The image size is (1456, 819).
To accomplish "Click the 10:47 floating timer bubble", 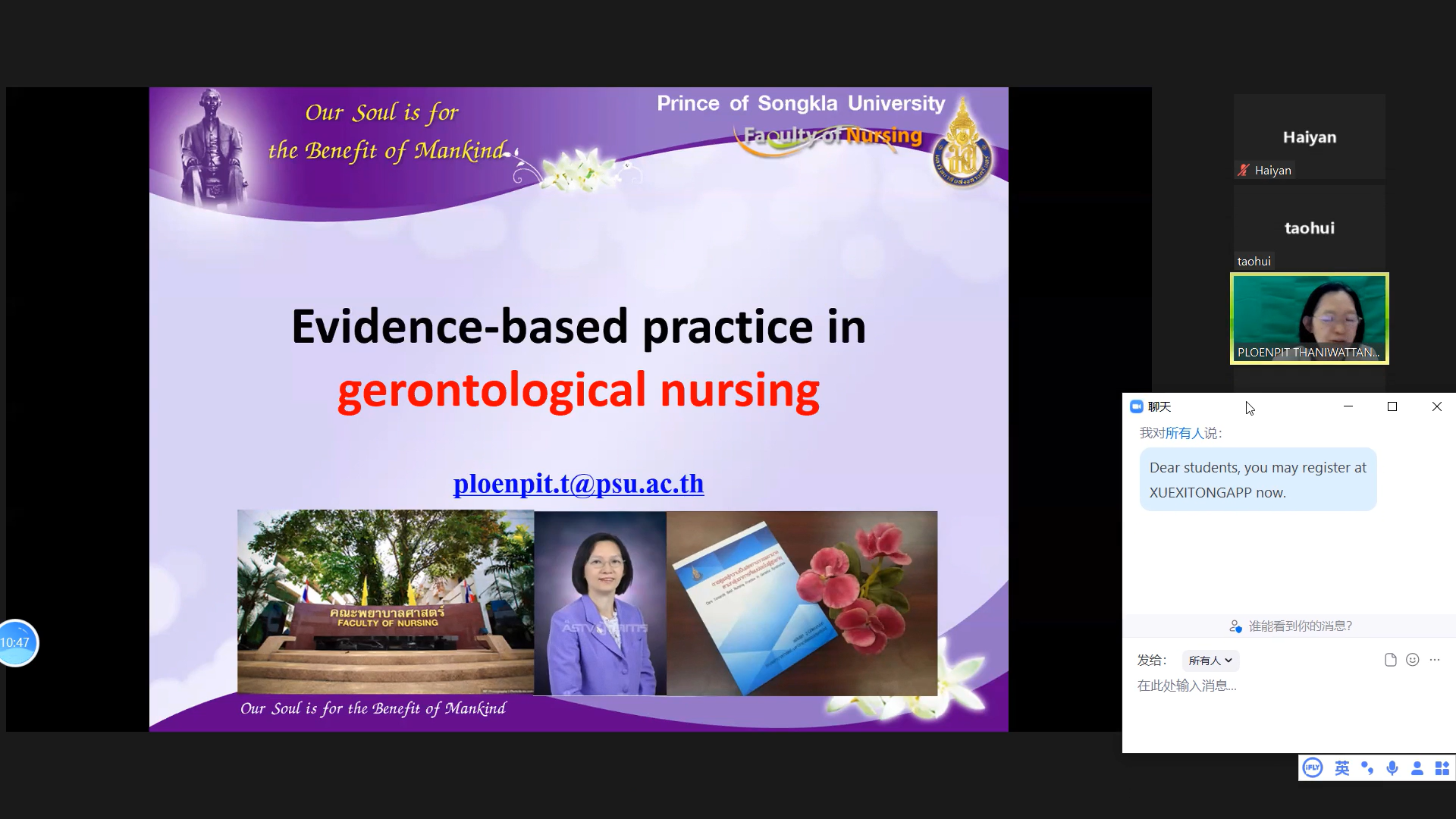I will click(17, 643).
